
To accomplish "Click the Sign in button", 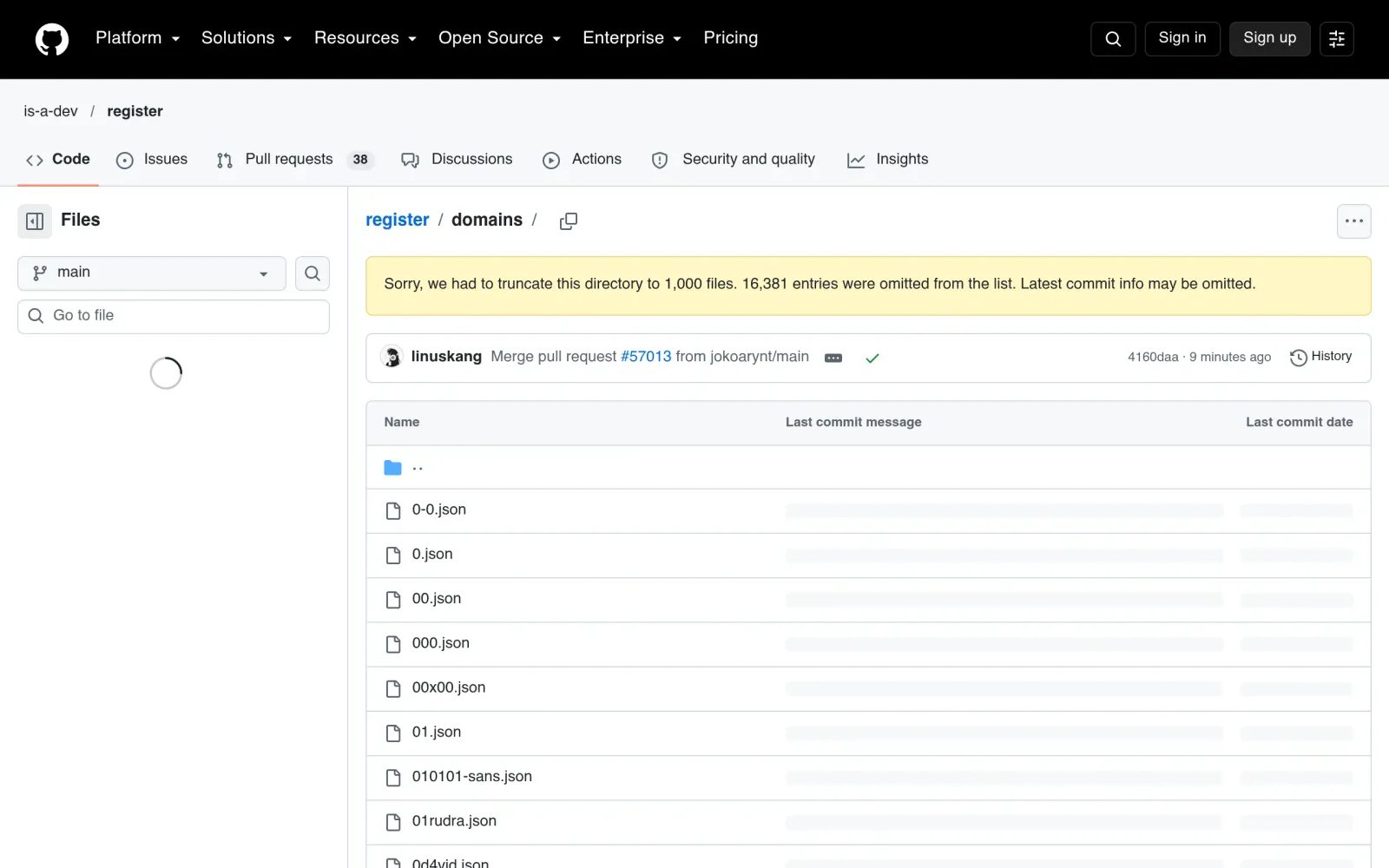I will (1182, 38).
